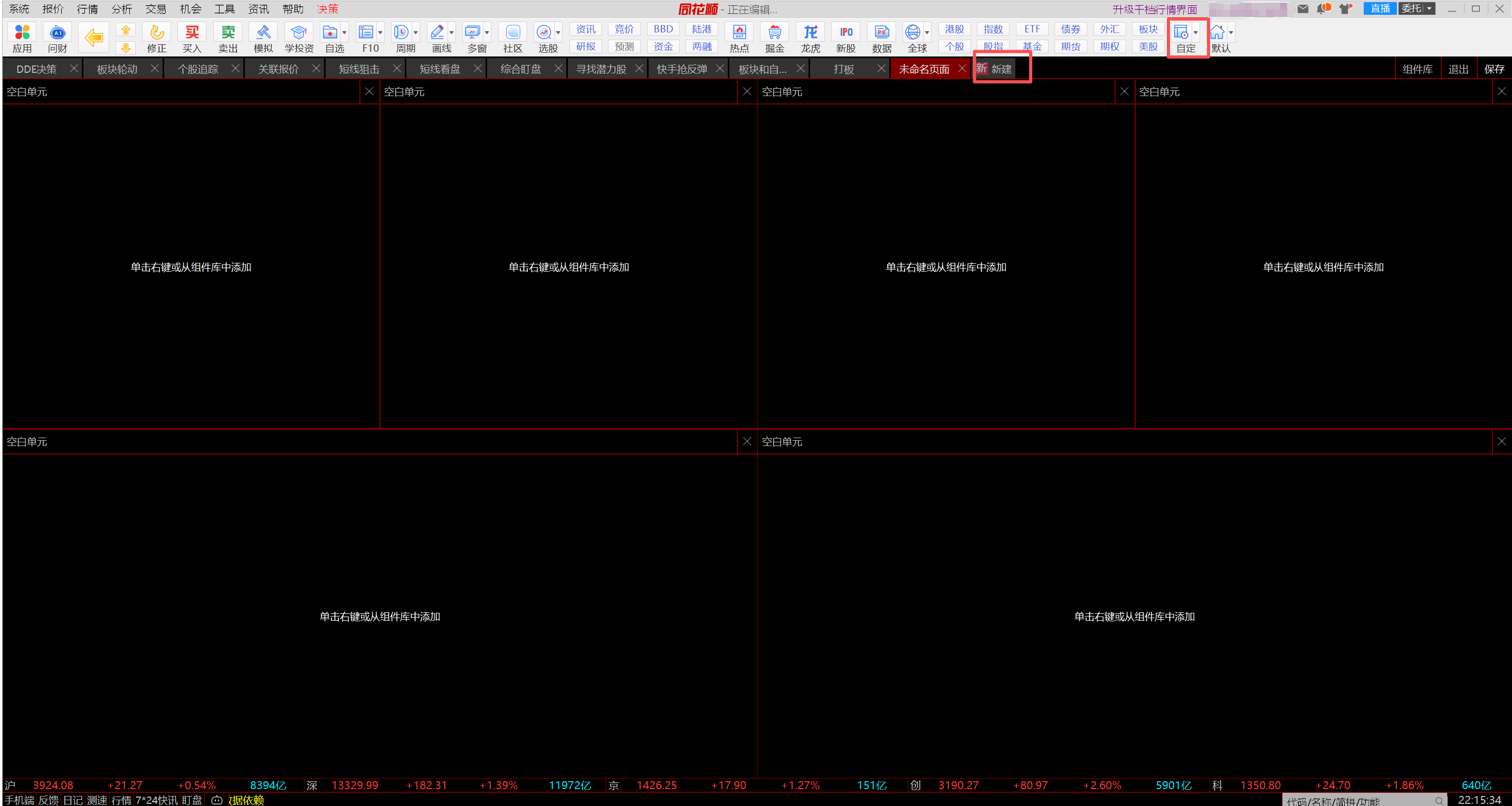Open the 分析 menu
This screenshot has width=1512, height=806.
tap(121, 9)
